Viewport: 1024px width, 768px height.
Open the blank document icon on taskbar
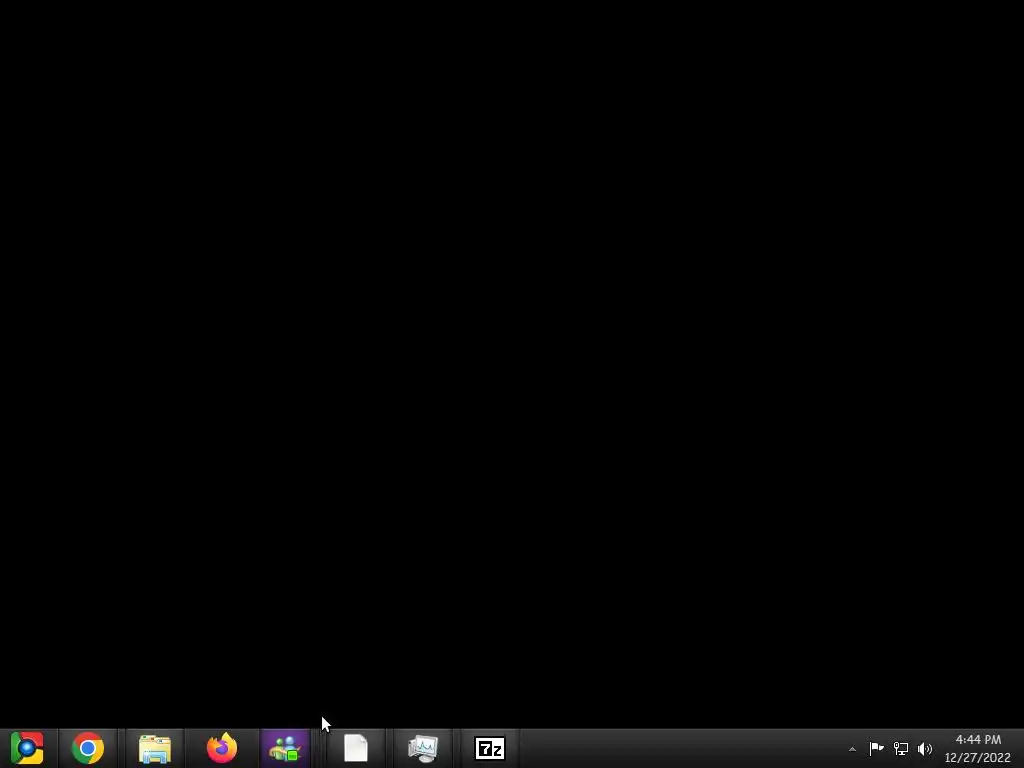click(x=356, y=748)
